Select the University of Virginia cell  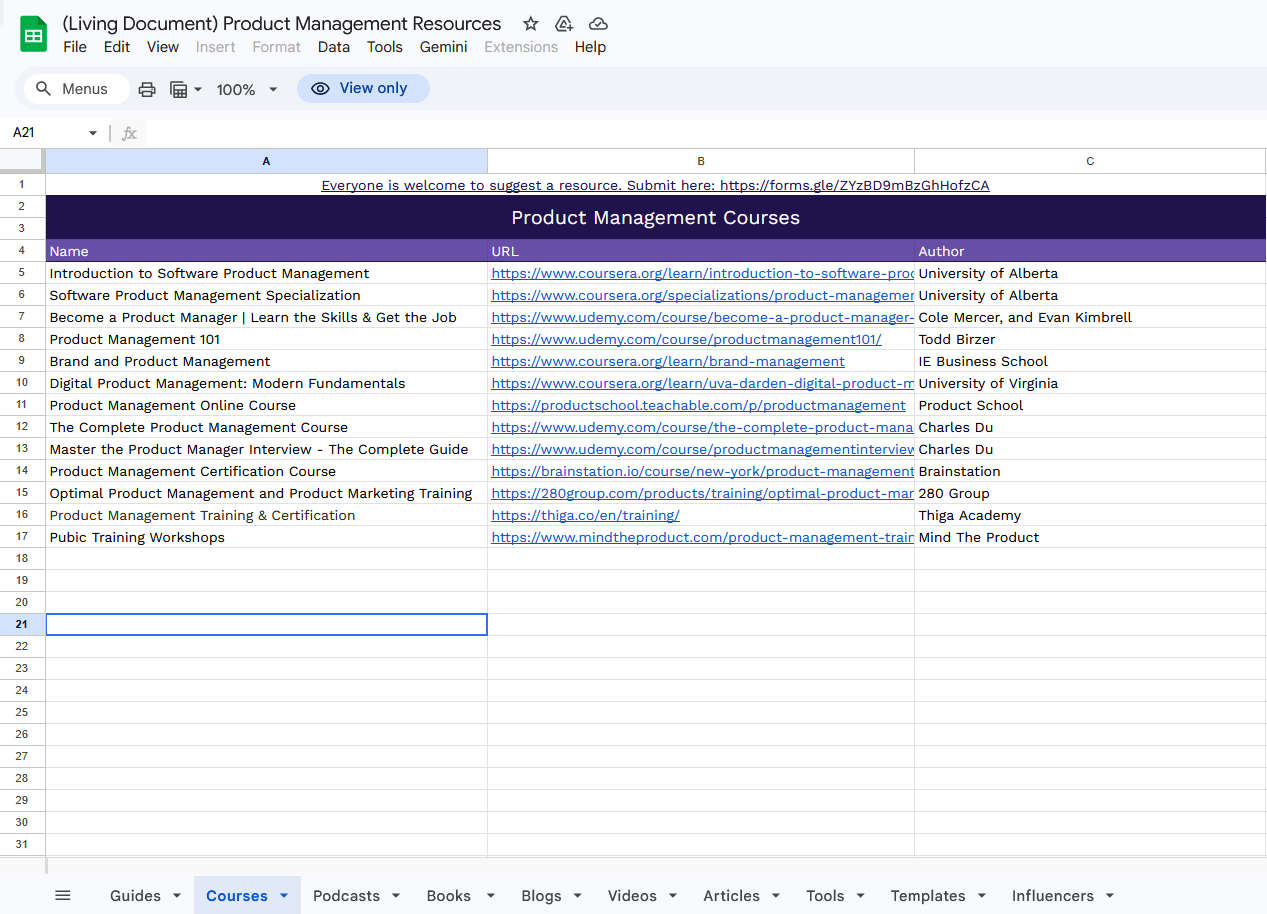(x=1090, y=383)
